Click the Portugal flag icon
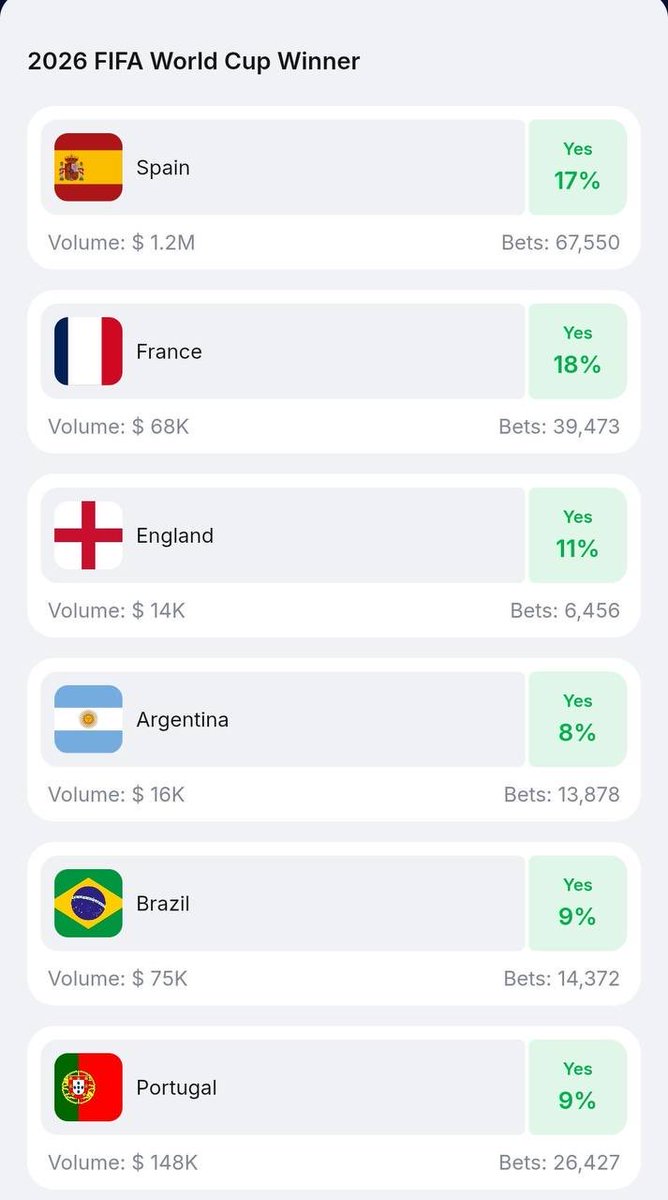Screen dimensions: 668x1200 pos(88,1087)
